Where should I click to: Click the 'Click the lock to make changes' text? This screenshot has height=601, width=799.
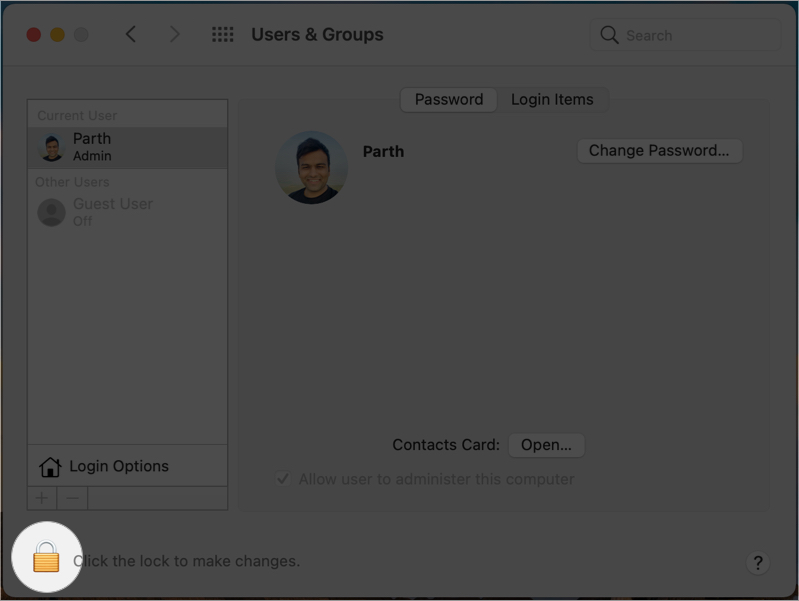(x=187, y=561)
